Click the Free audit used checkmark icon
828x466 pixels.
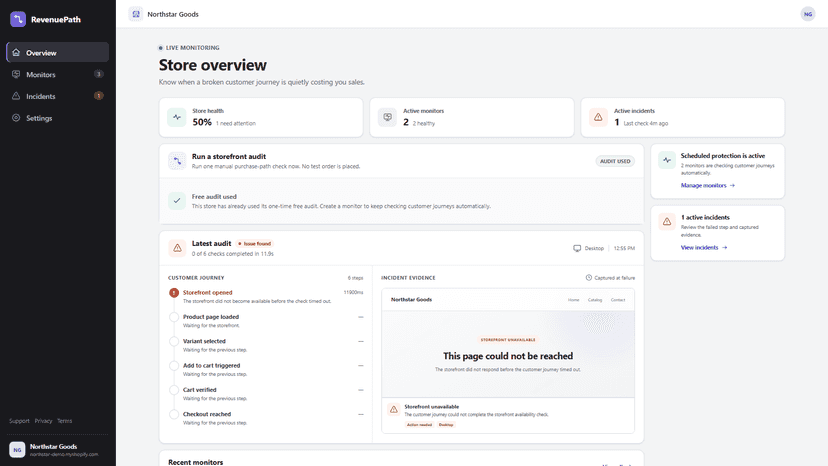177,201
